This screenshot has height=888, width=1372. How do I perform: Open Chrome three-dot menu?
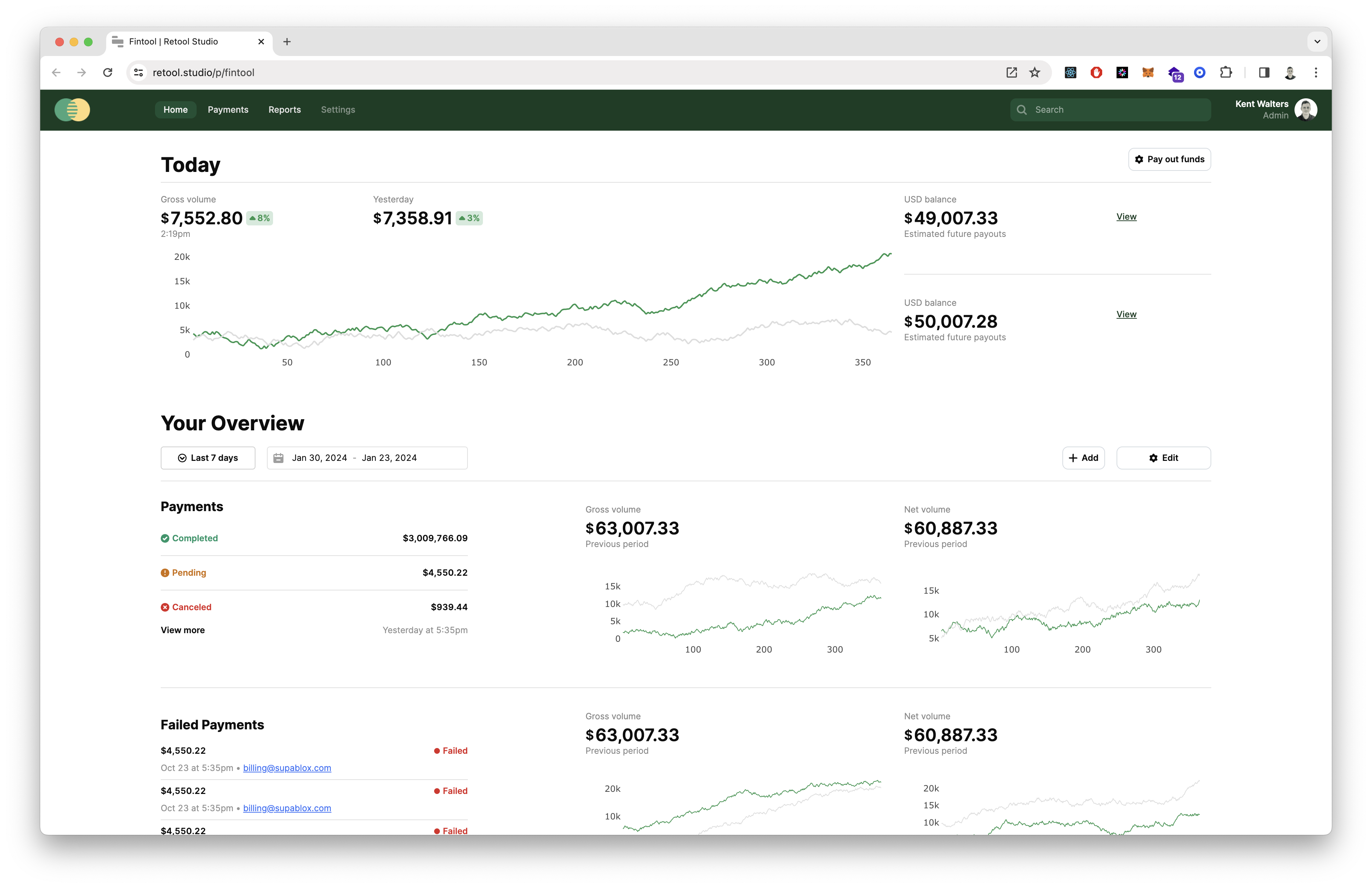1316,73
